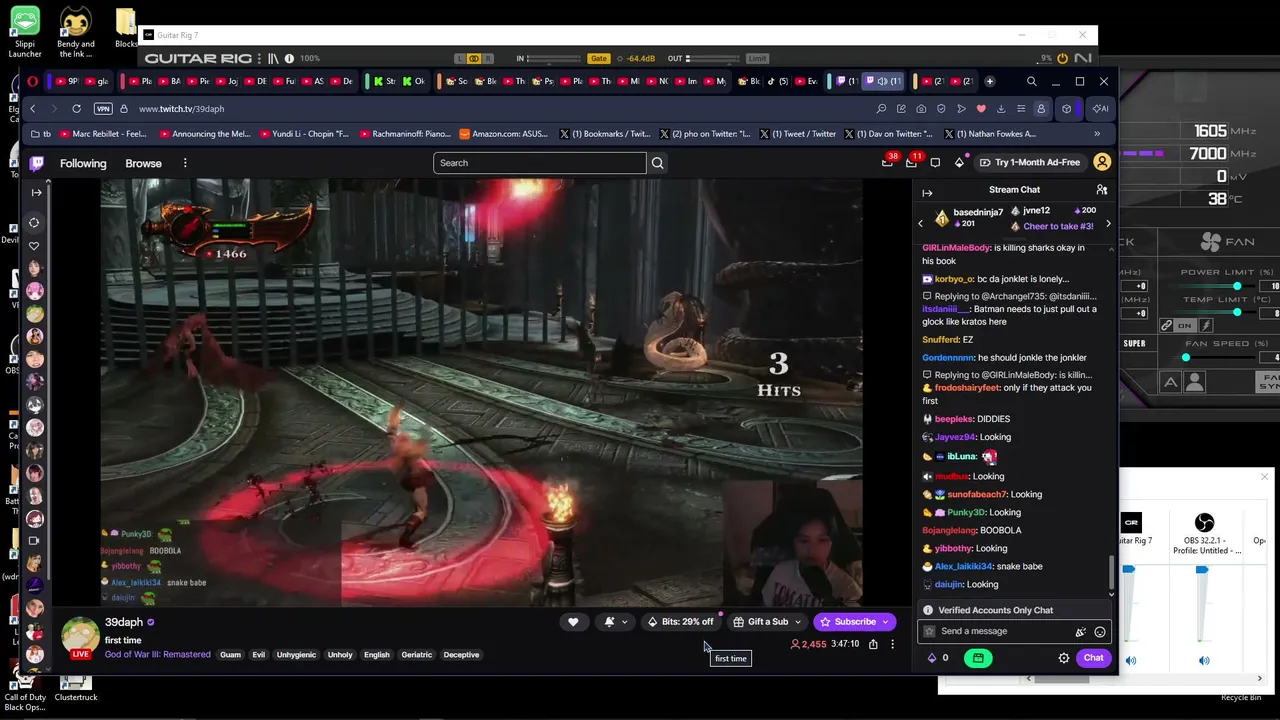Go back in the browser

click(x=33, y=109)
